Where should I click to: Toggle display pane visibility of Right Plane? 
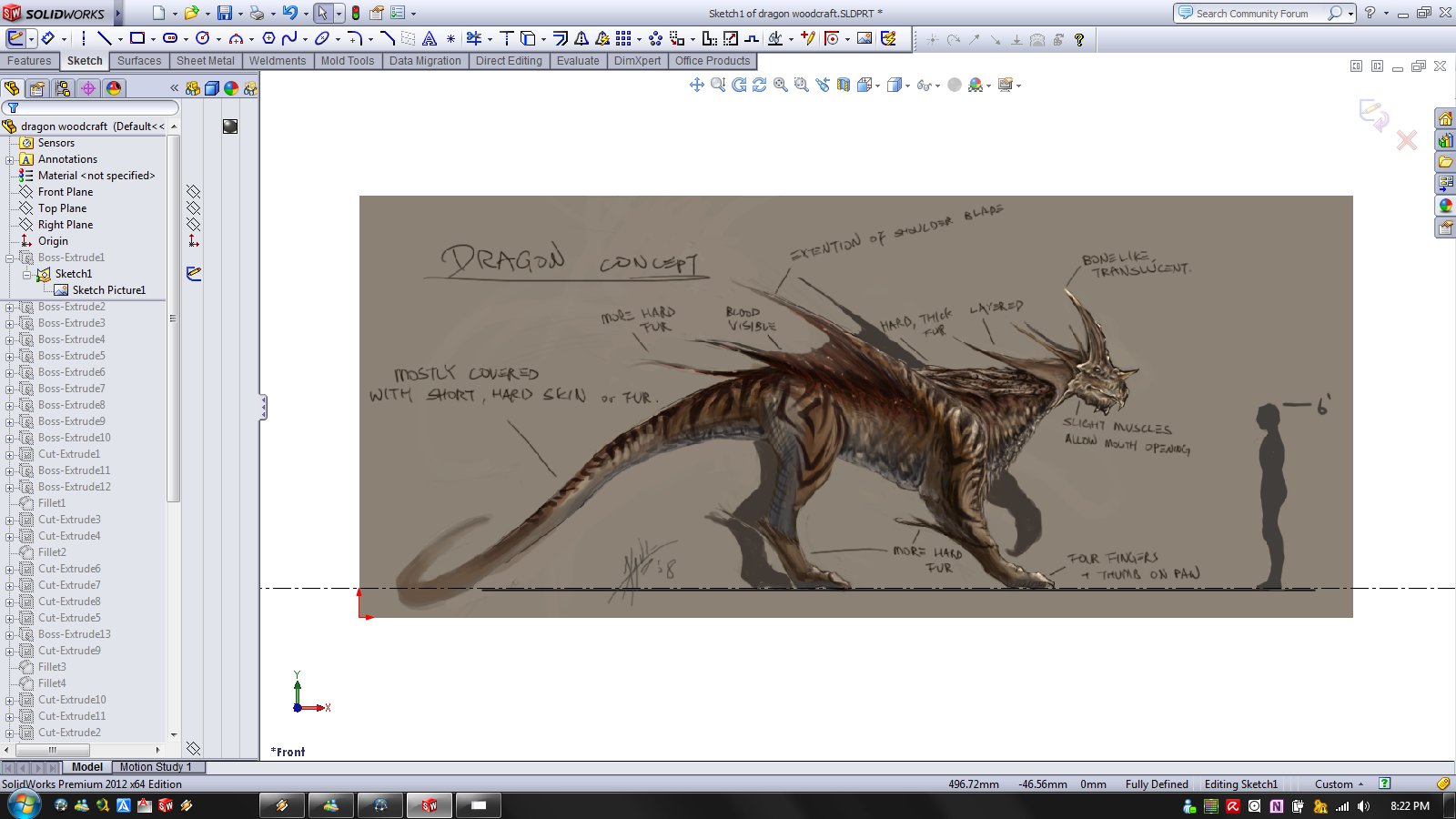pos(193,225)
